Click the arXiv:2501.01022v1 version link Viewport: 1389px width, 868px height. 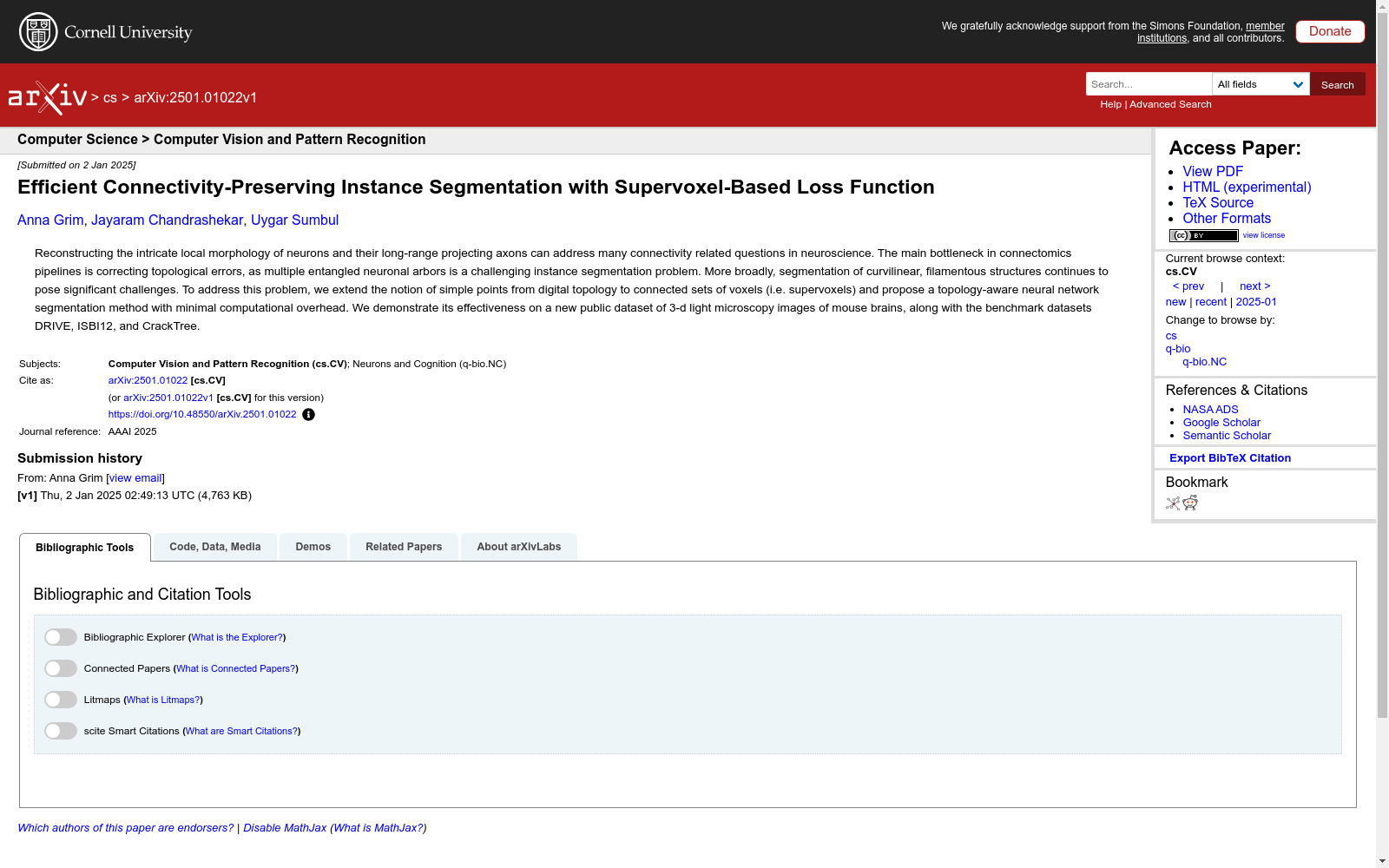168,398
